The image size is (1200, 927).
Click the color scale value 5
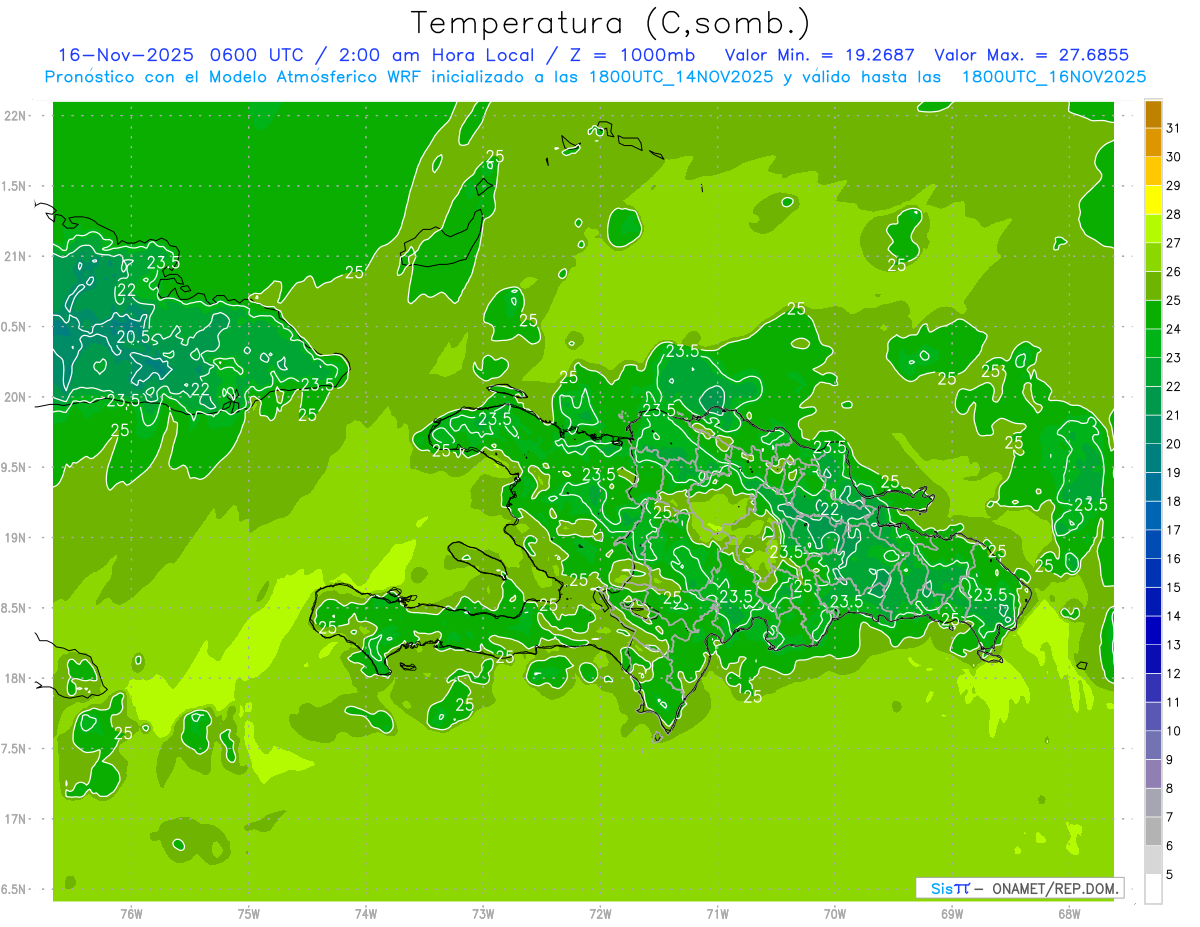click(1170, 875)
